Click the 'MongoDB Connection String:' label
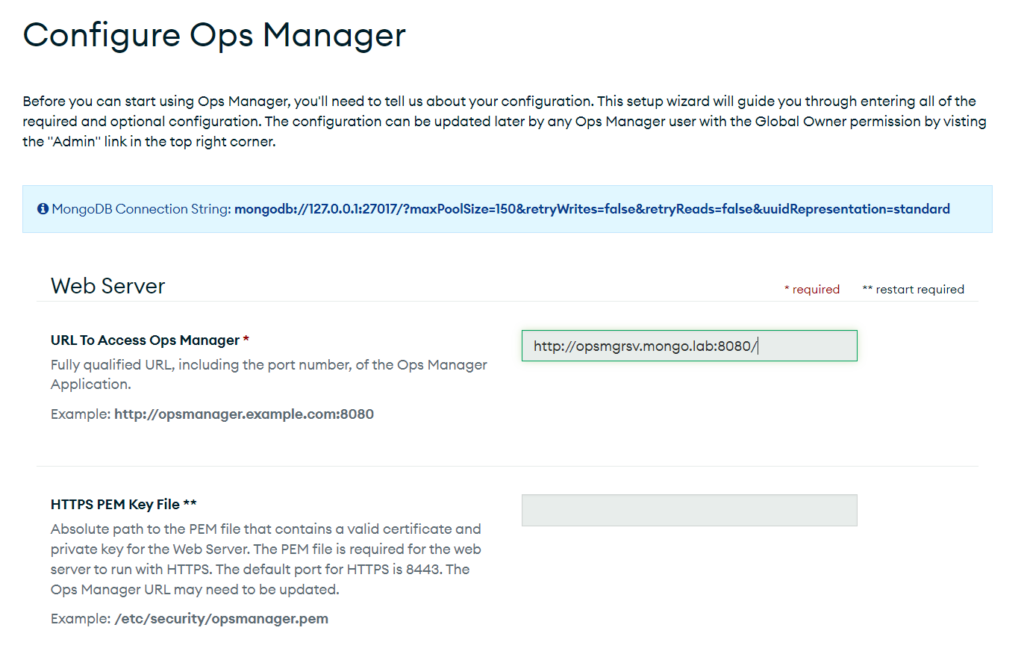The height and width of the screenshot is (657, 1024). (141, 209)
